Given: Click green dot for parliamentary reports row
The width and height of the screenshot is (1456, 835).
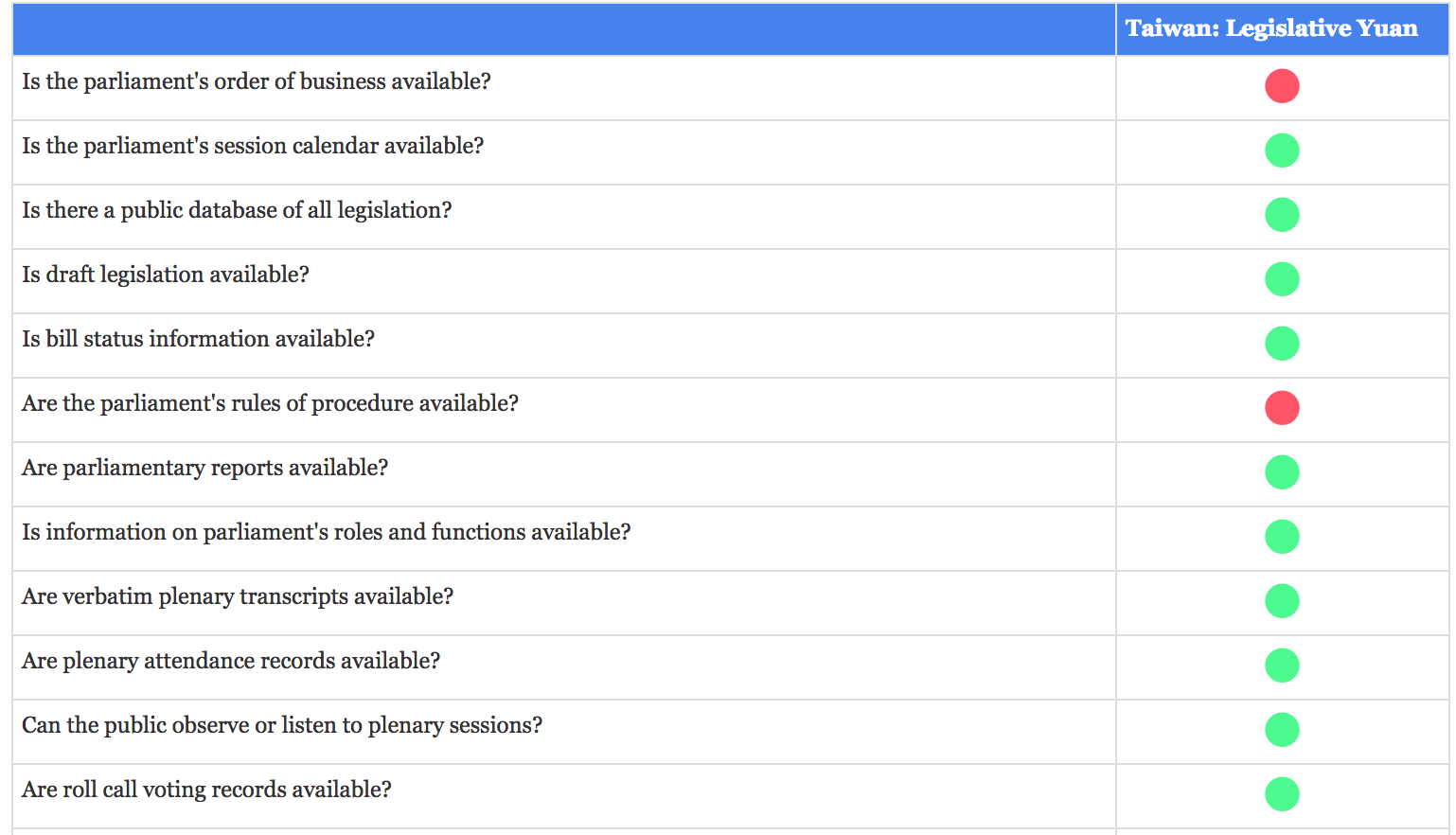Looking at the screenshot, I should pos(1282,472).
